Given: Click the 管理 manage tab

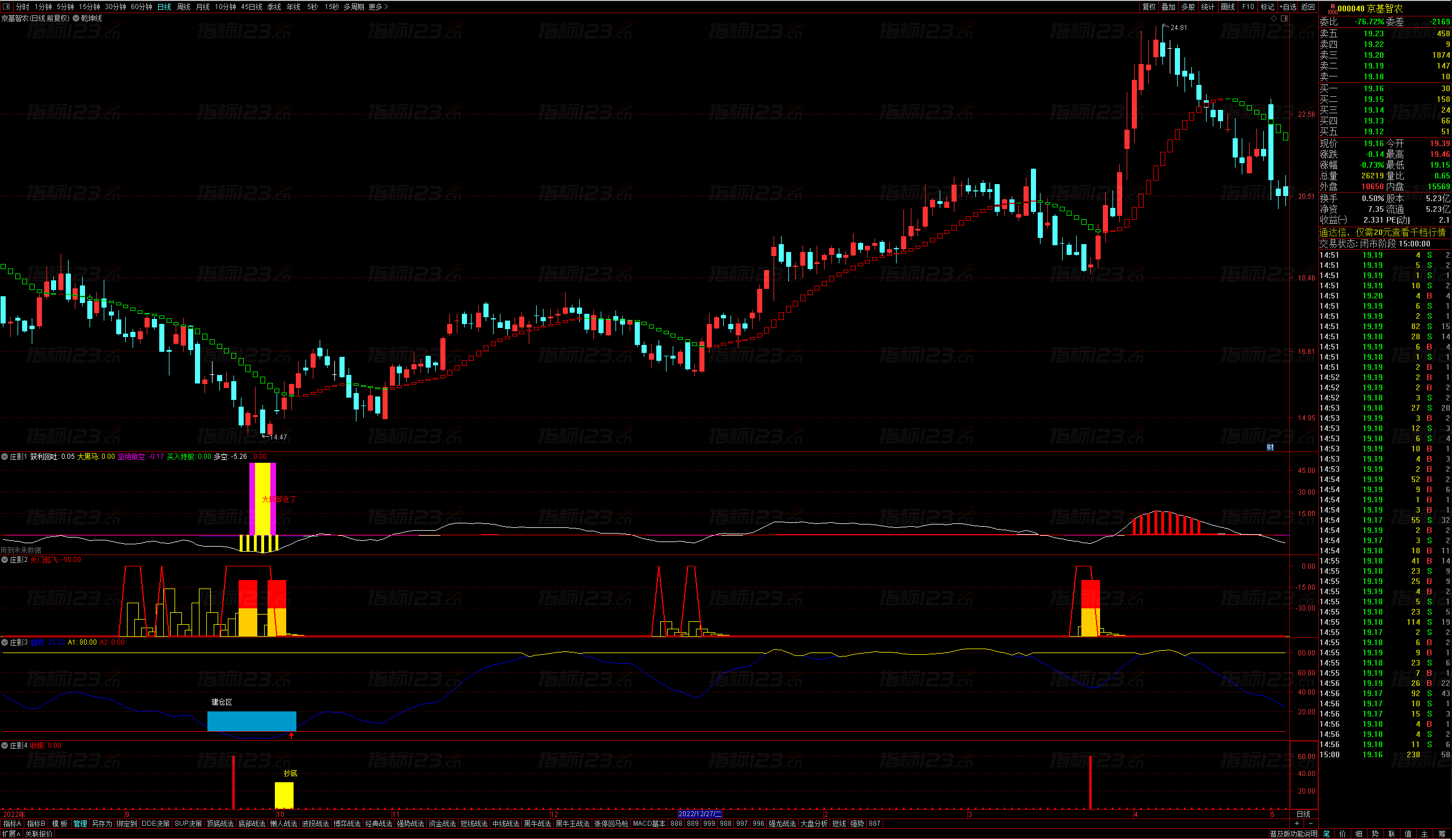Looking at the screenshot, I should (x=80, y=825).
